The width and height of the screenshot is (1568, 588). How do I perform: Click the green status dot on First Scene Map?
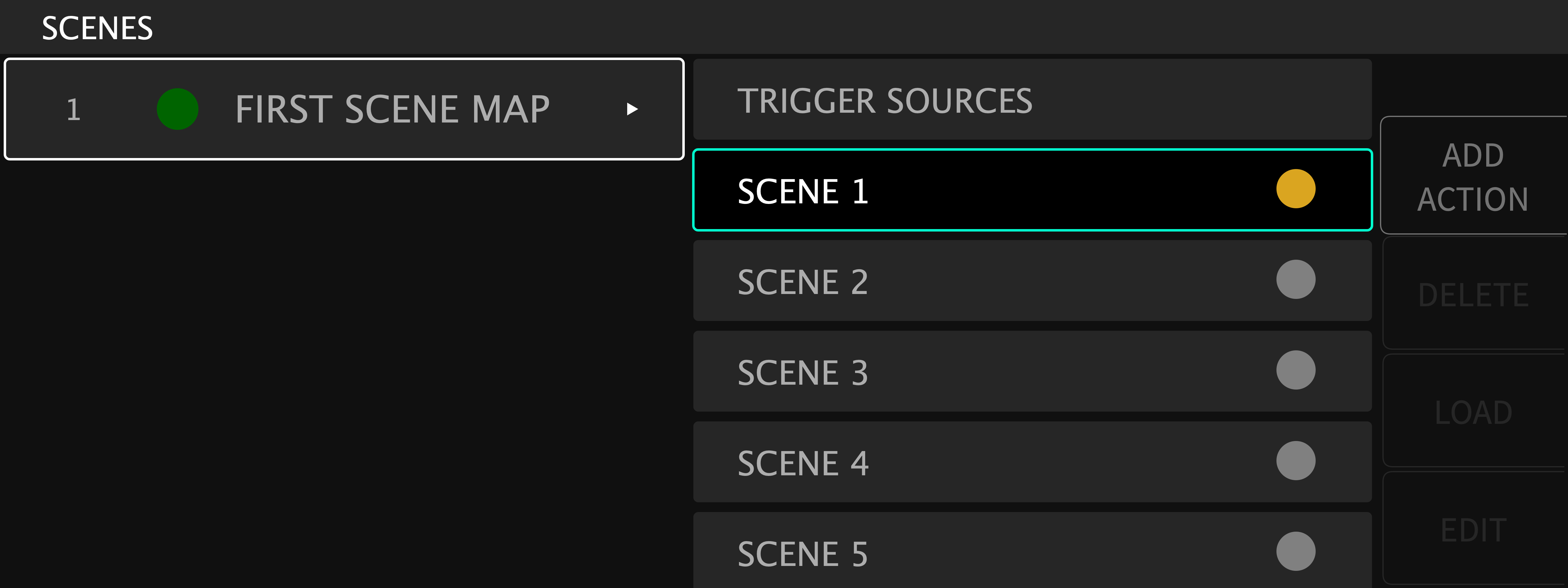[x=177, y=109]
